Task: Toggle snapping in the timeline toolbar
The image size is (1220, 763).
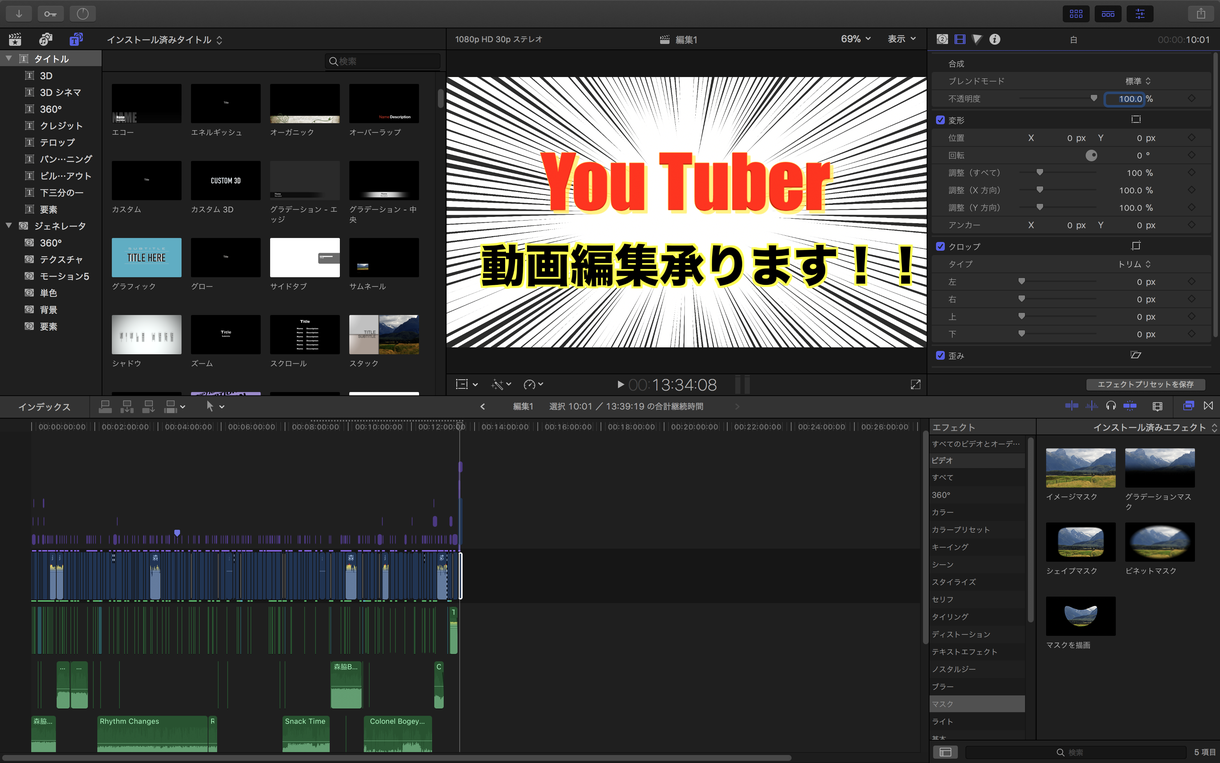Action: 1130,406
